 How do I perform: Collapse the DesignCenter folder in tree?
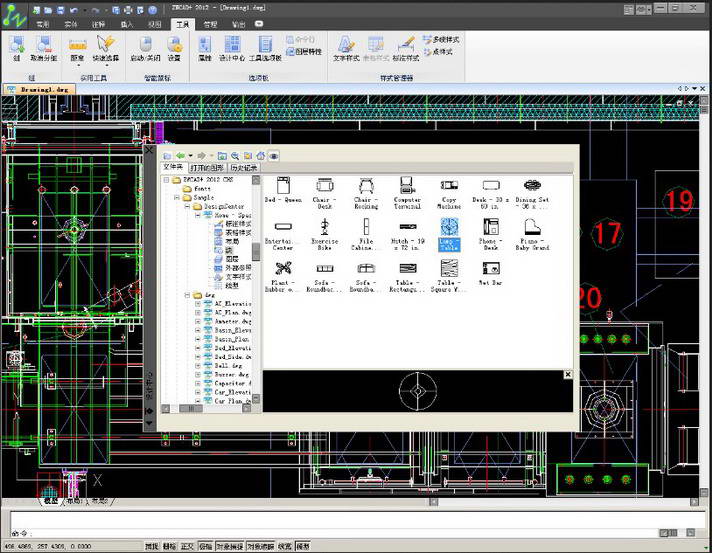click(x=186, y=207)
